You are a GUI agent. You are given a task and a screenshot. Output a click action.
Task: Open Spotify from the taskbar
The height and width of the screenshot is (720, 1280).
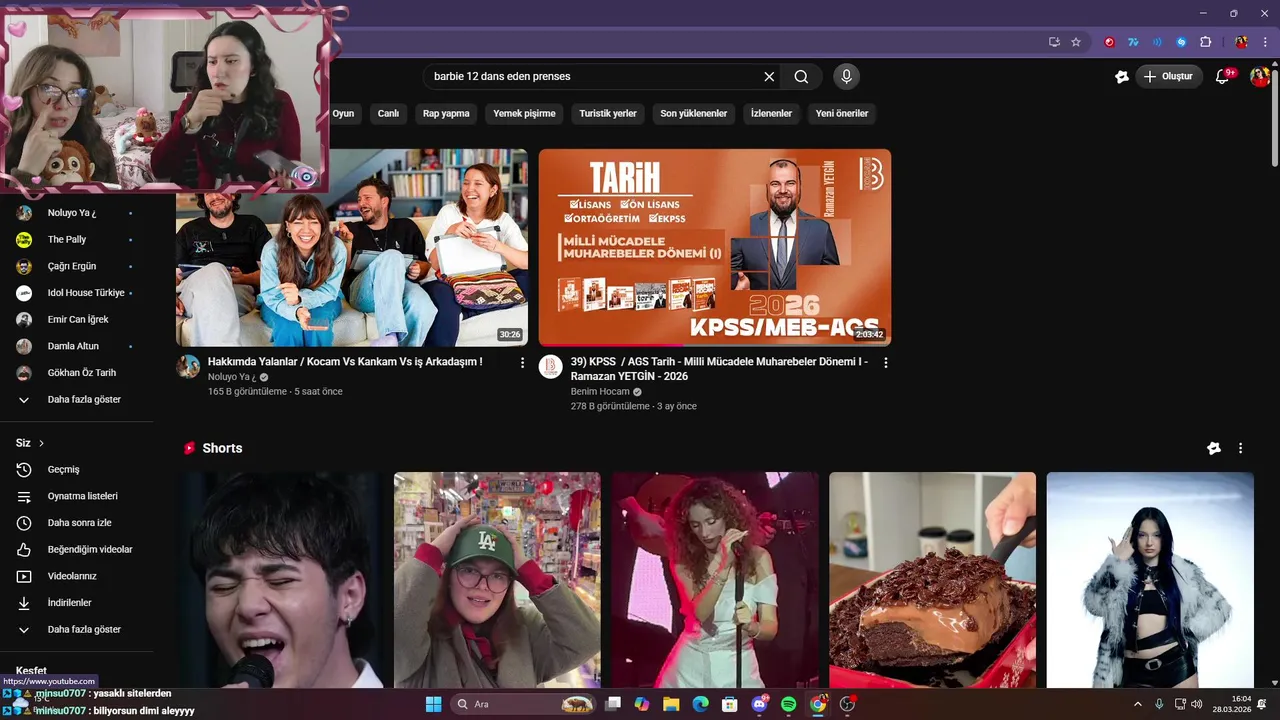(x=788, y=704)
